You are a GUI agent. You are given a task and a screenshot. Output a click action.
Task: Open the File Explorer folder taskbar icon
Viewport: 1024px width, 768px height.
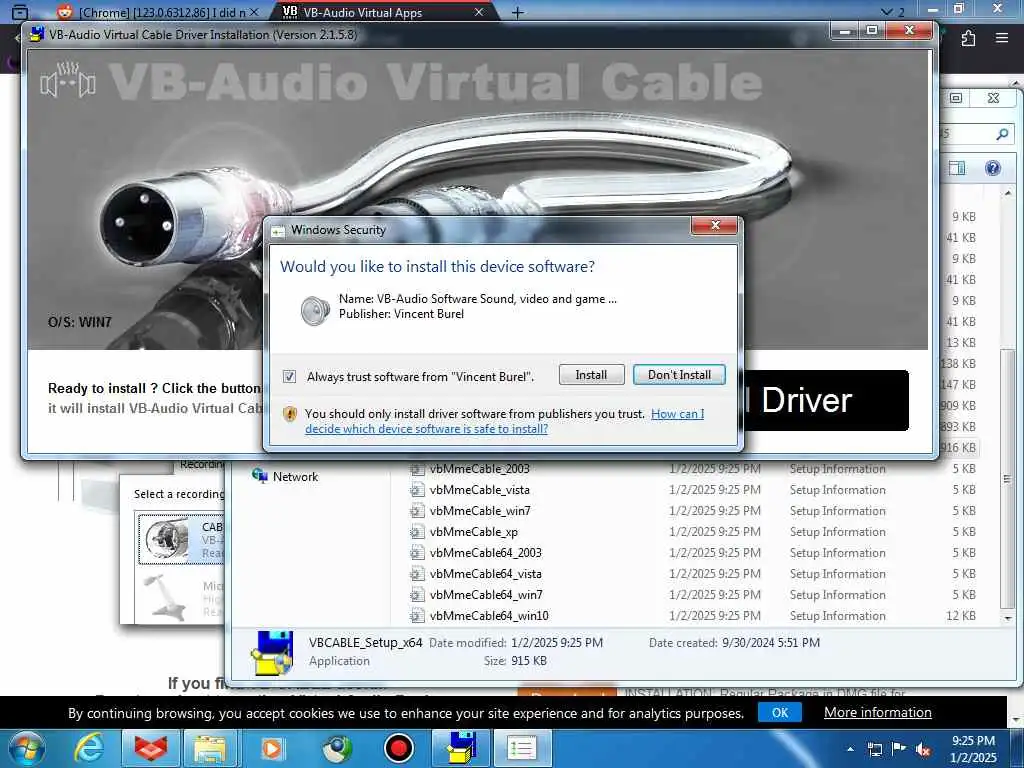(210, 749)
